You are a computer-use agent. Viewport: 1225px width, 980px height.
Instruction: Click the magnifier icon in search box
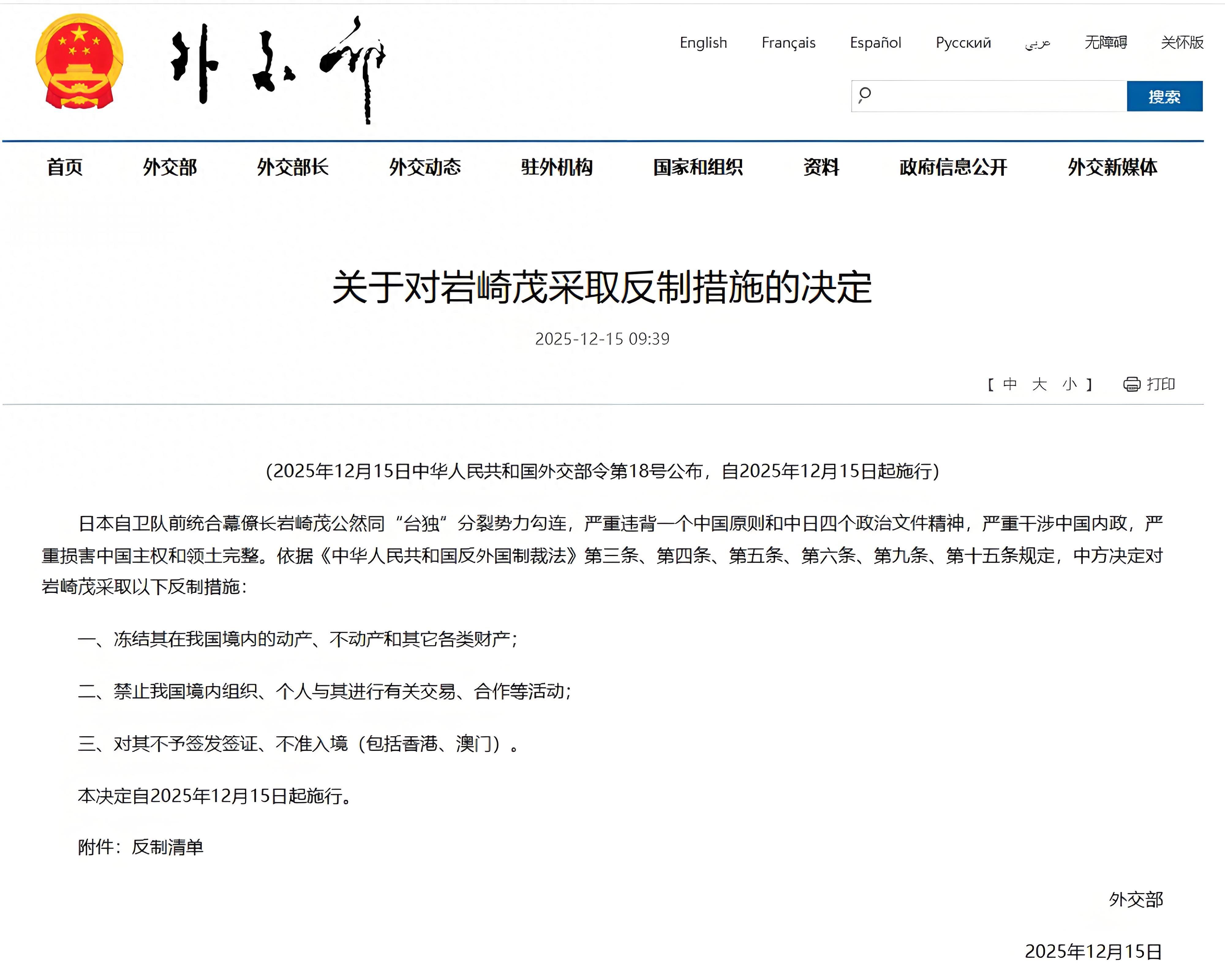[865, 95]
